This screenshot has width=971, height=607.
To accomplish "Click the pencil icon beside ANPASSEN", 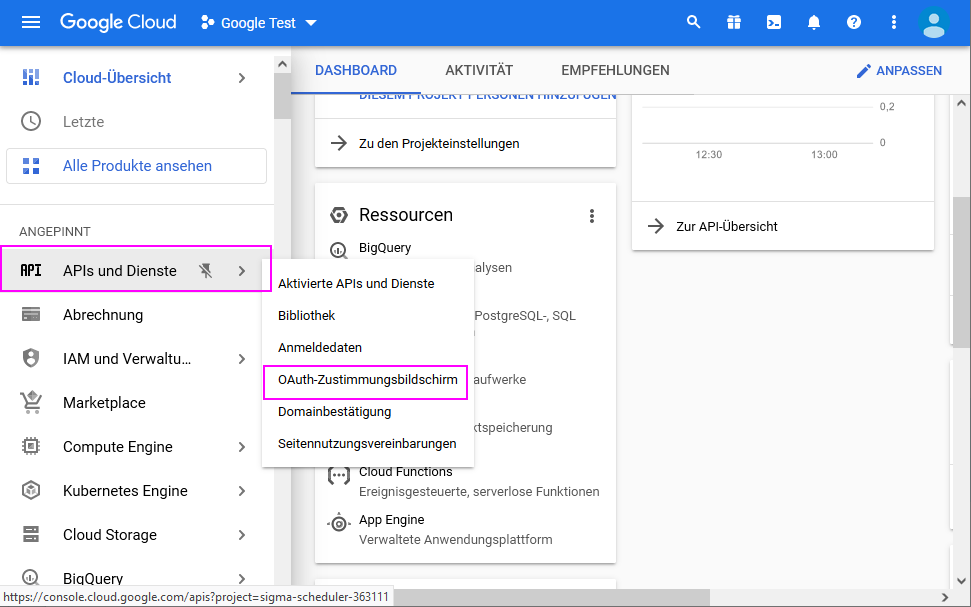I will click(863, 71).
